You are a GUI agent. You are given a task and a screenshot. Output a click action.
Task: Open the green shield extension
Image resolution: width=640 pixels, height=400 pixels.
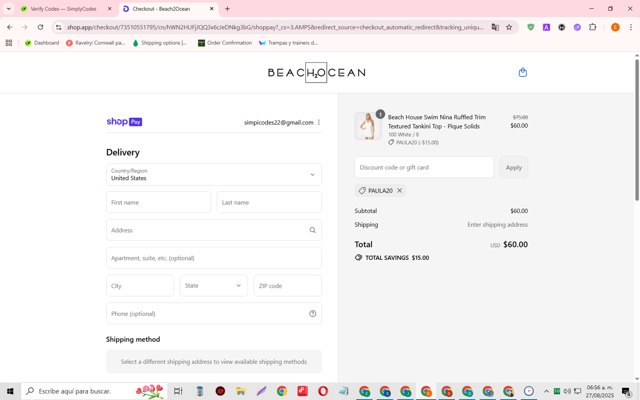click(x=531, y=27)
